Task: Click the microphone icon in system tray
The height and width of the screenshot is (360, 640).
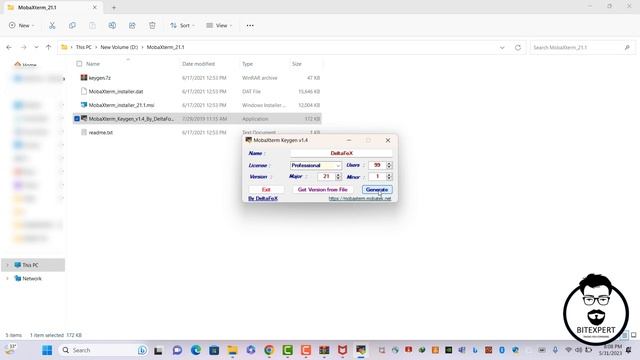Action: point(555,350)
